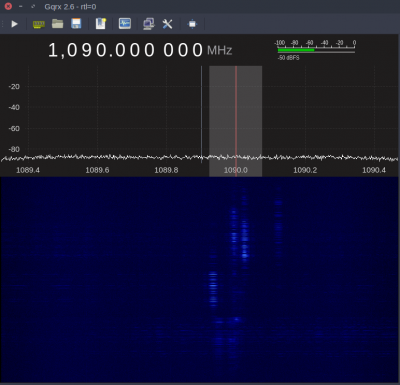
Task: Click the -80 dB scale label
Action: pos(14,149)
